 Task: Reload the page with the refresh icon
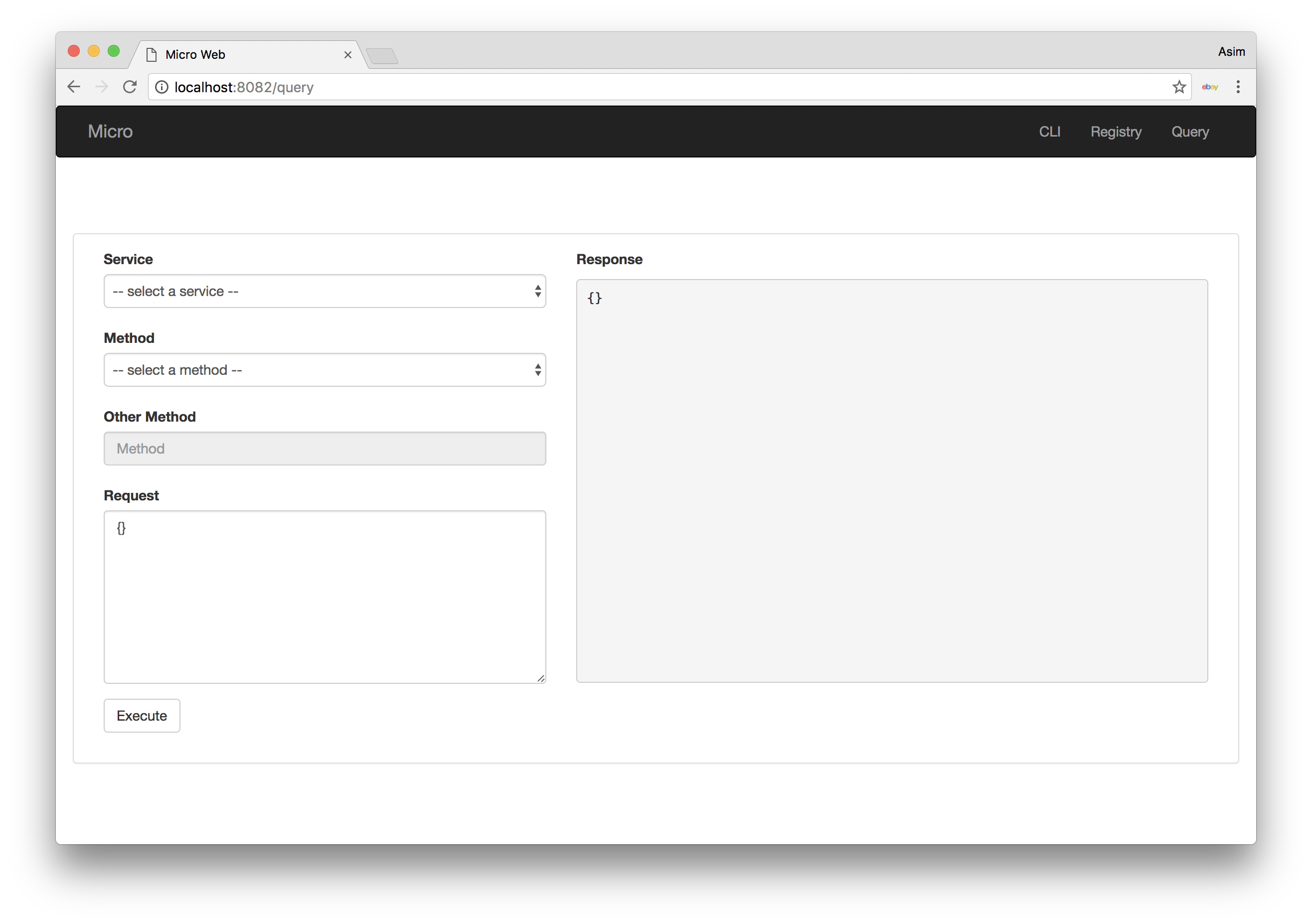(x=130, y=87)
